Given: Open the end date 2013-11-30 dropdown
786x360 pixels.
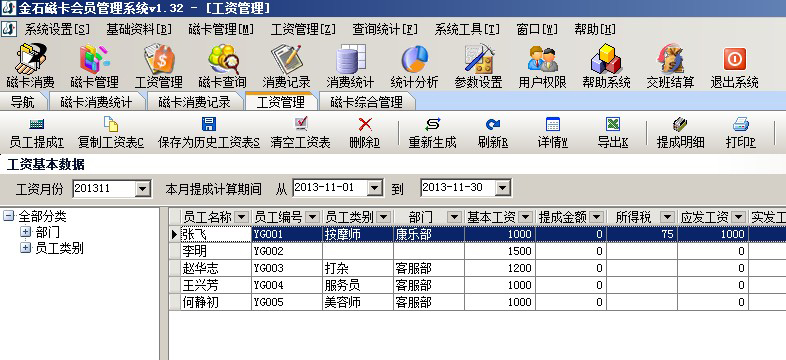Looking at the screenshot, I should 503,188.
